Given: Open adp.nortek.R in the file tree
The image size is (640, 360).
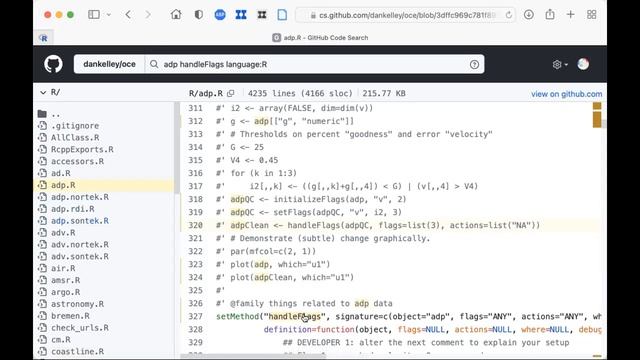Looking at the screenshot, I should tap(80, 197).
